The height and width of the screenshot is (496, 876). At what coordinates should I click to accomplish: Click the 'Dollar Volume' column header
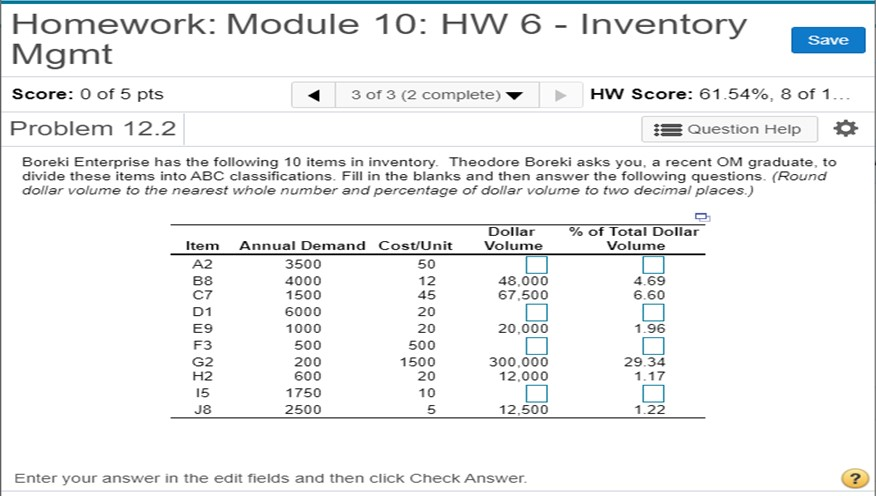tap(513, 239)
